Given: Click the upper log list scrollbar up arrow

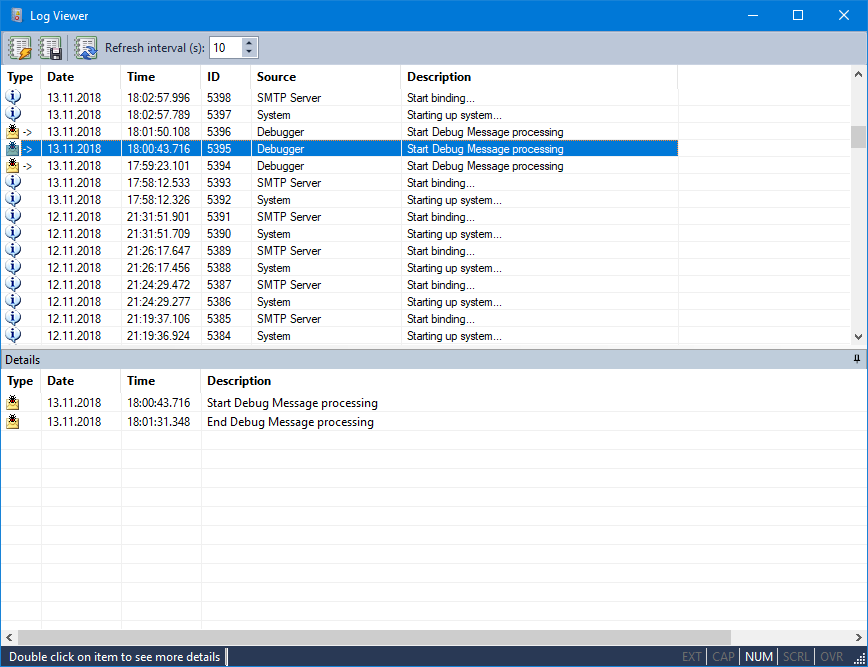Looking at the screenshot, I should [859, 74].
